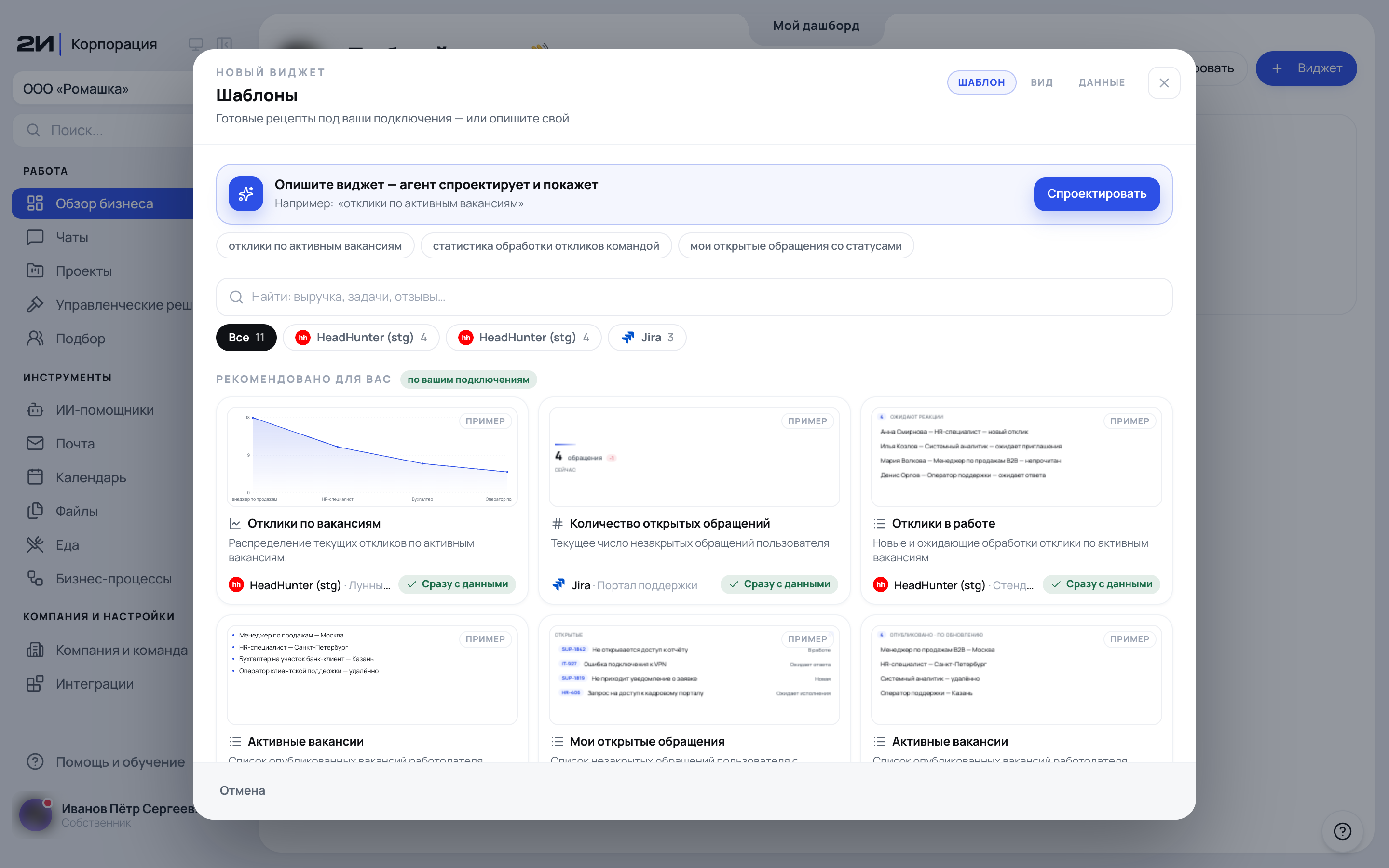Screen dimensions: 1389x868
Task: Pick suggestion мои открытые обращения со статусами
Action: tap(796, 246)
